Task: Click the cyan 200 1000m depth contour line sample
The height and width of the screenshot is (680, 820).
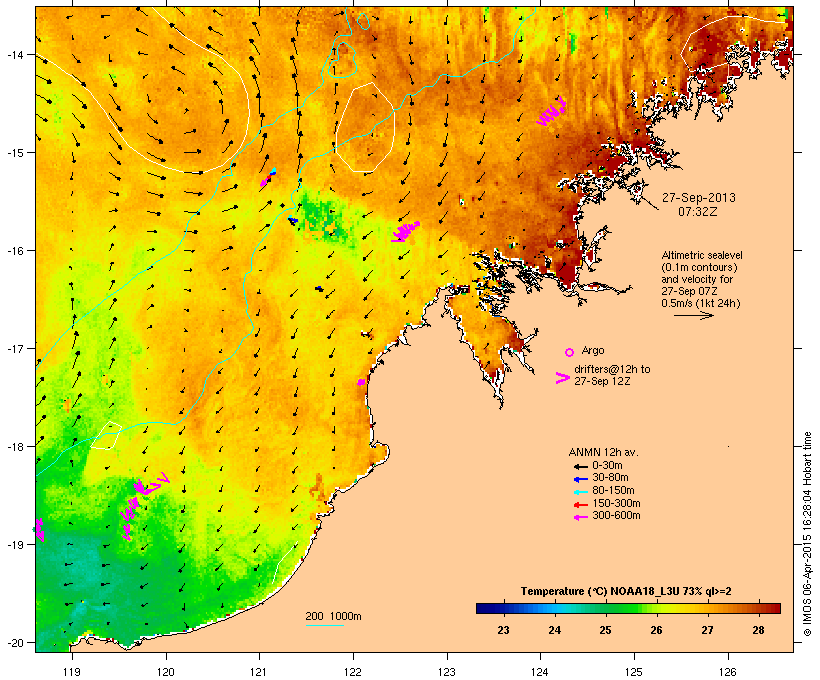Action: (324, 625)
